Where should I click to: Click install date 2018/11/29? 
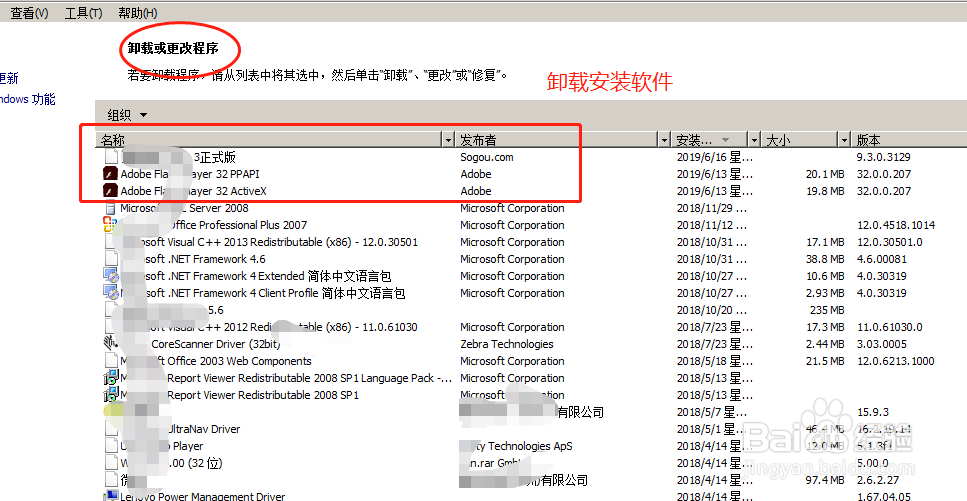pos(712,208)
